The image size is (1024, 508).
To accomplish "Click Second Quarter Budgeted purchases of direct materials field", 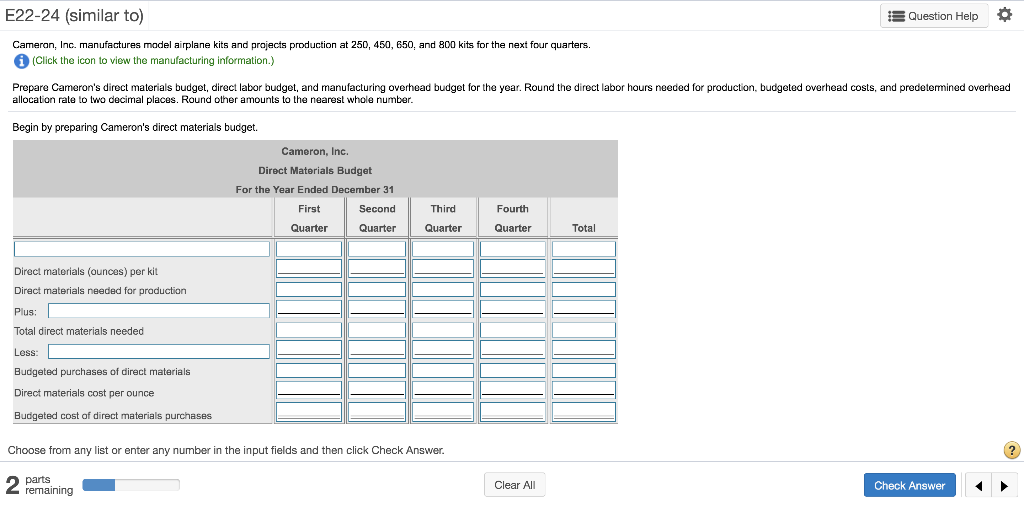I will click(x=377, y=370).
